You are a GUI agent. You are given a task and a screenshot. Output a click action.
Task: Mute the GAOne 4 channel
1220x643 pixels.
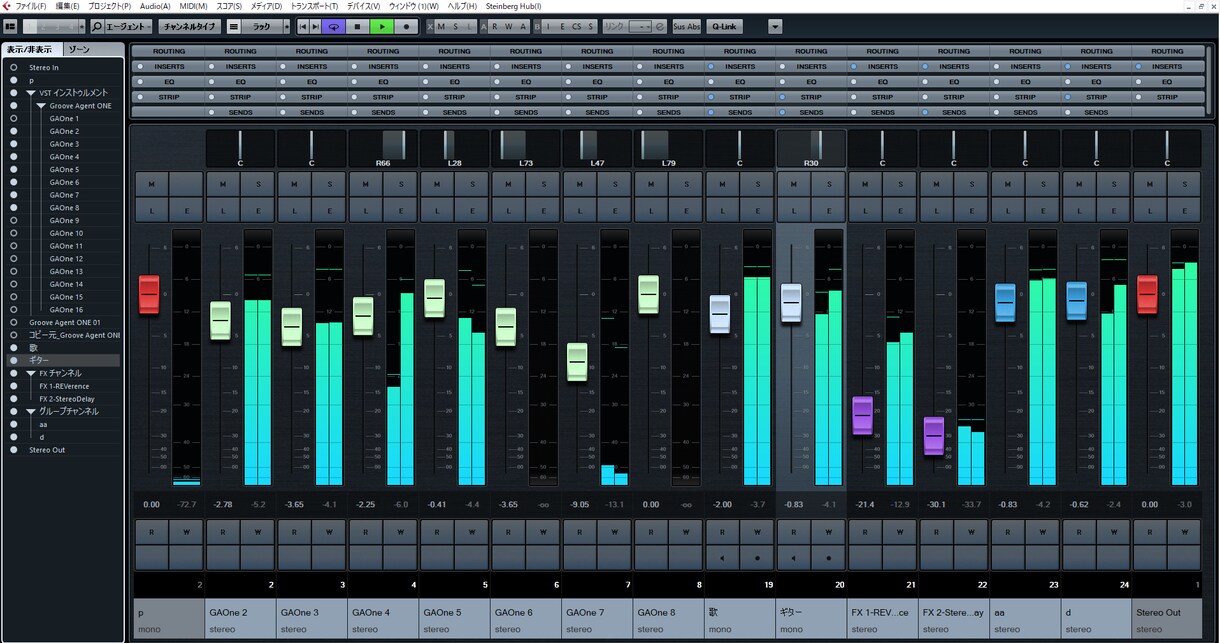(366, 184)
